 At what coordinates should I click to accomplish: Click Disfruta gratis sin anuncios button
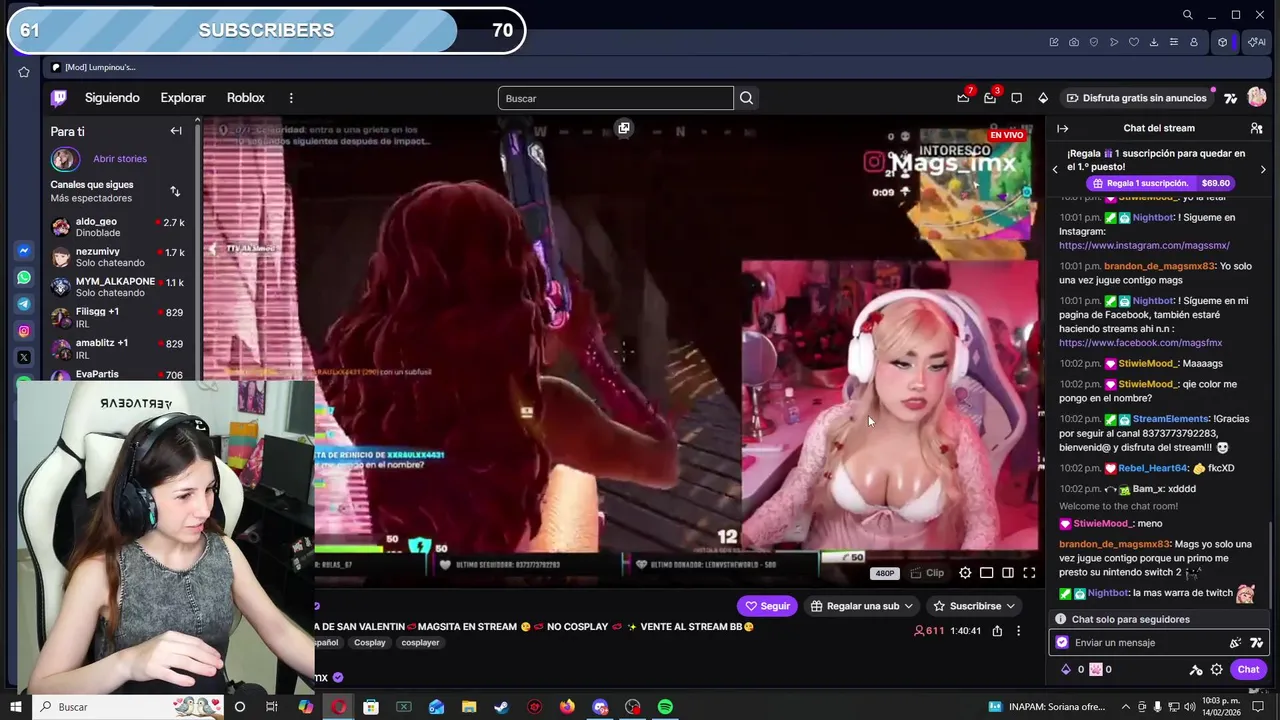pos(1136,98)
